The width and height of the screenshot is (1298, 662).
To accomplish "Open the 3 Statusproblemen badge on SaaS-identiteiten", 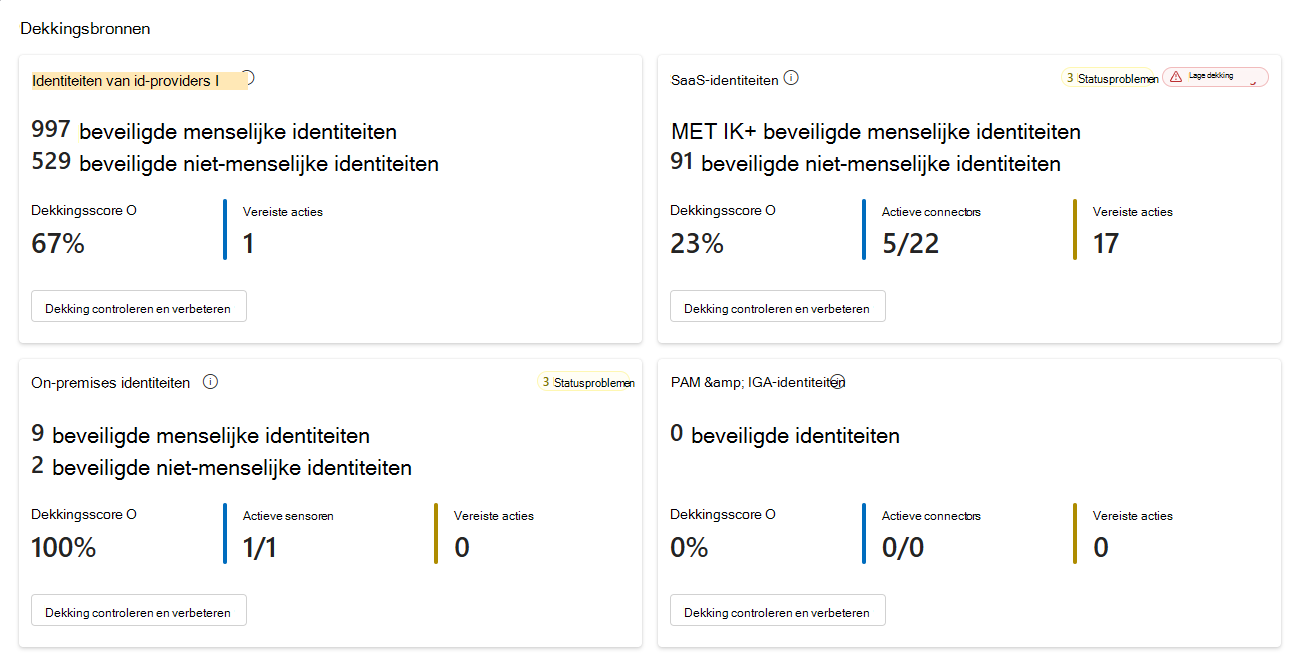I will (x=1112, y=76).
